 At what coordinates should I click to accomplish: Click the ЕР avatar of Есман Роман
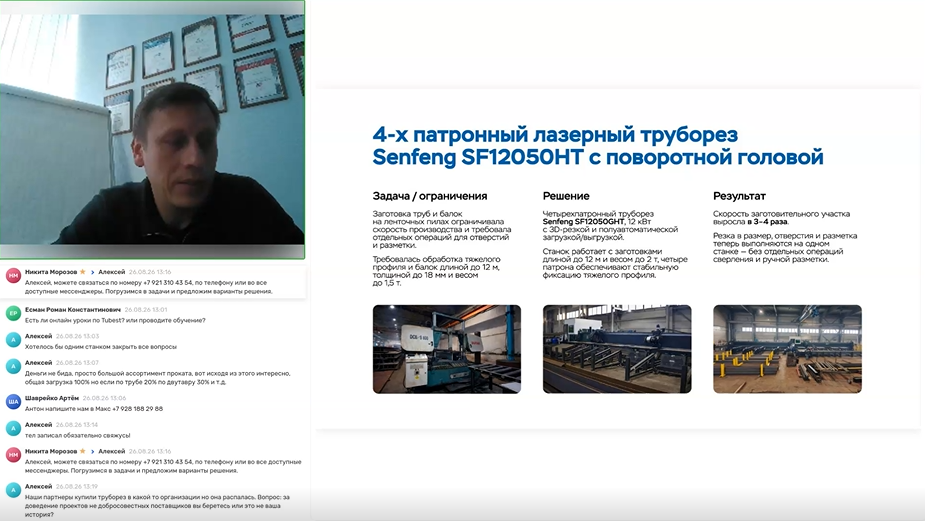coord(13,313)
